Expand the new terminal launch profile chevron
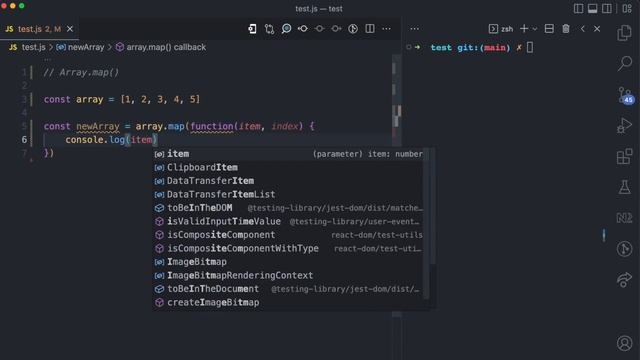 coord(535,29)
